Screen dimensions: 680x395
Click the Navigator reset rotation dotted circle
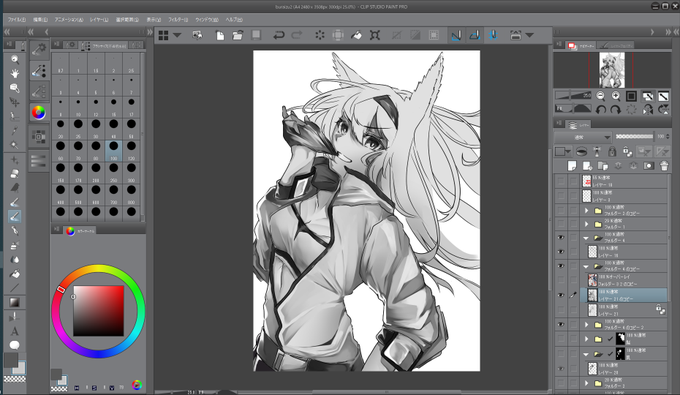[x=631, y=110]
